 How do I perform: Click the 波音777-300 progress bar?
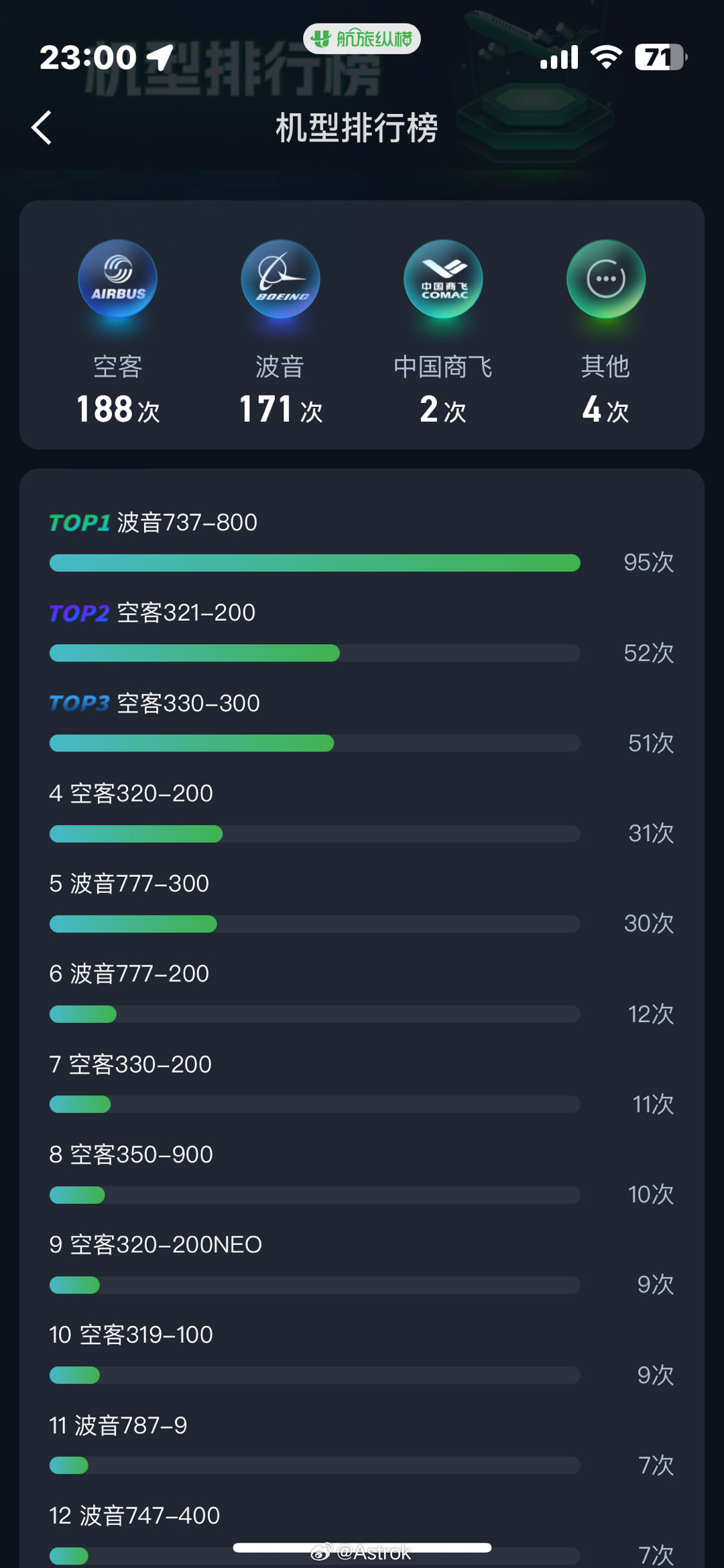(314, 924)
